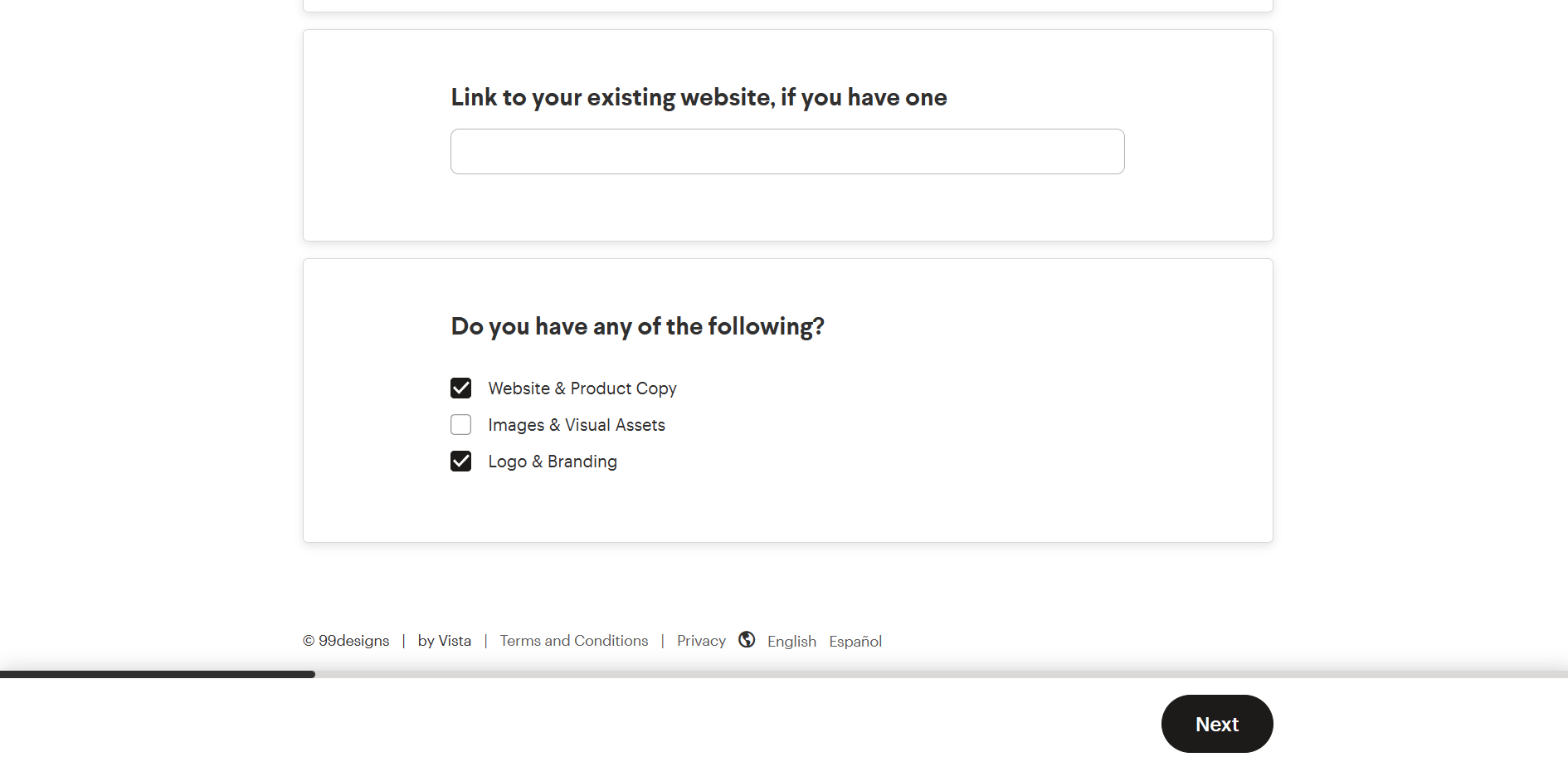Click the "Logo & Branding" label text
Screen dimensions: 1568x762
point(553,462)
